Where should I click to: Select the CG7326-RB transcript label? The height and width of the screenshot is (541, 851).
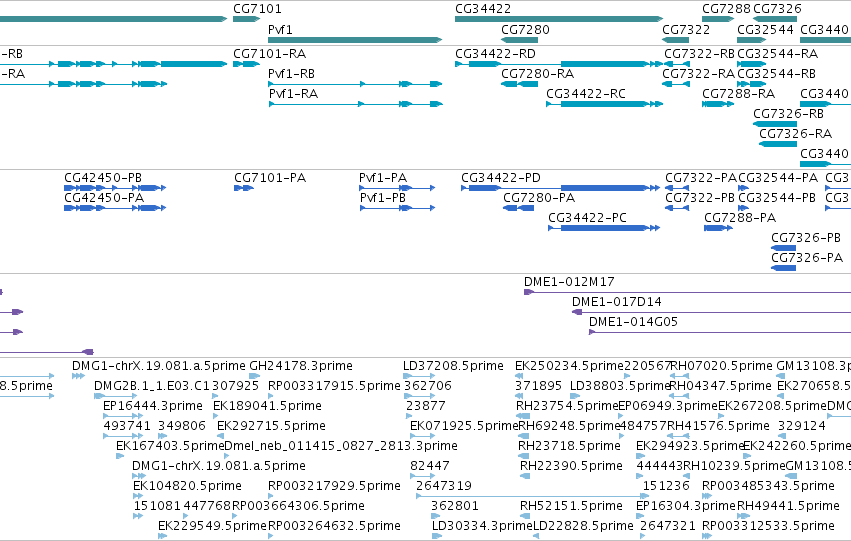789,114
